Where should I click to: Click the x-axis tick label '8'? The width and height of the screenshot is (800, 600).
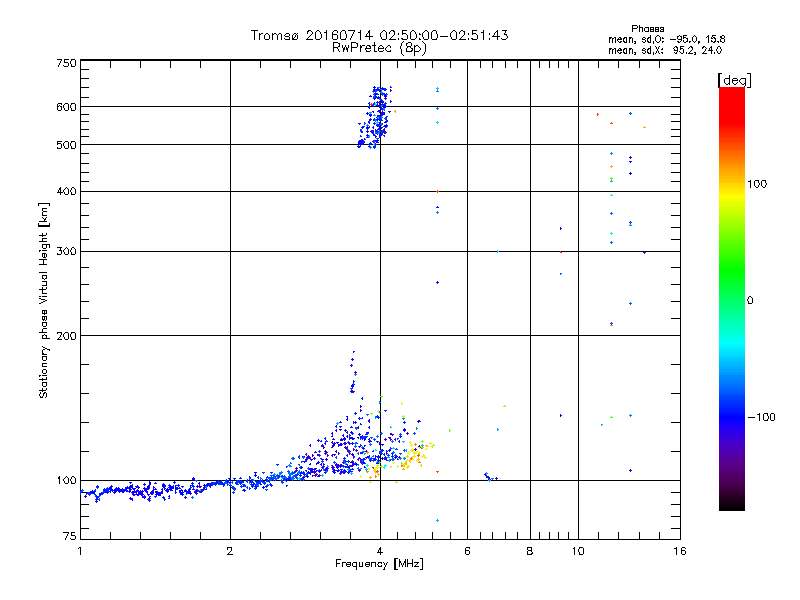click(530, 551)
